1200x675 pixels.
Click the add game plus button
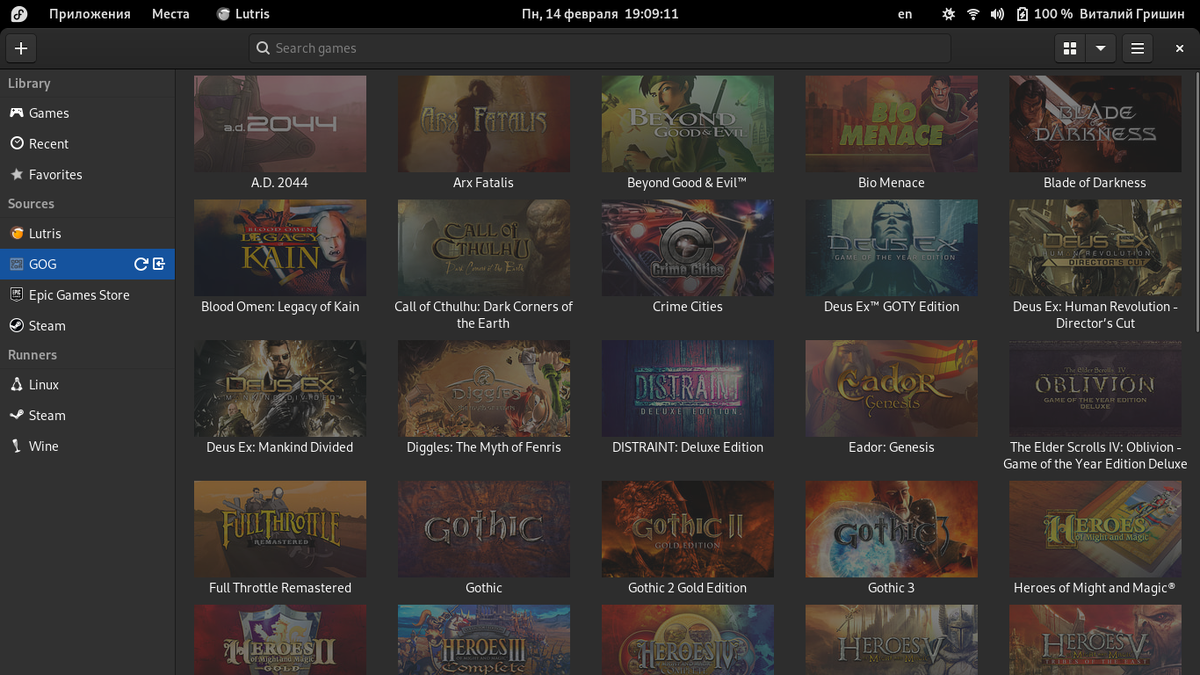coord(21,48)
